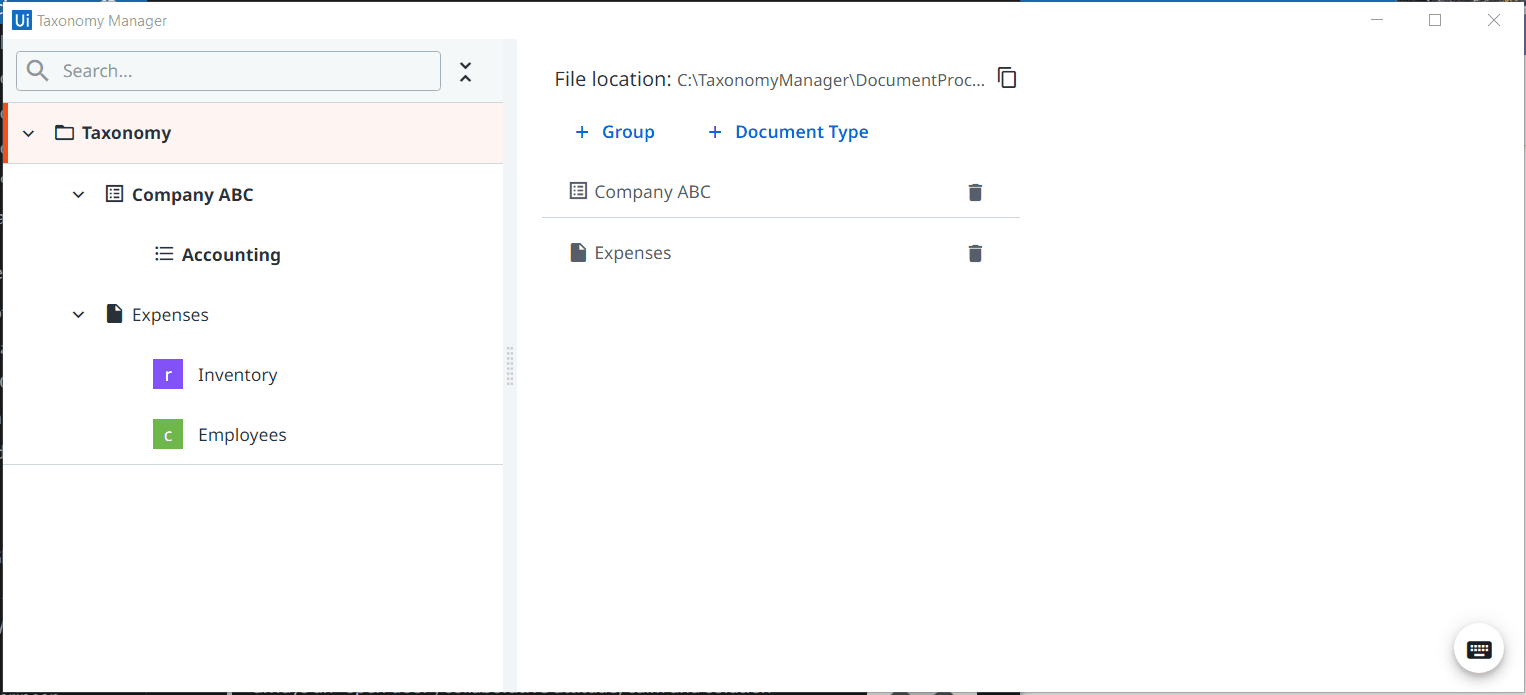This screenshot has height=695, width=1526.
Task: Click the Company ABC icon in right panel
Action: (578, 191)
